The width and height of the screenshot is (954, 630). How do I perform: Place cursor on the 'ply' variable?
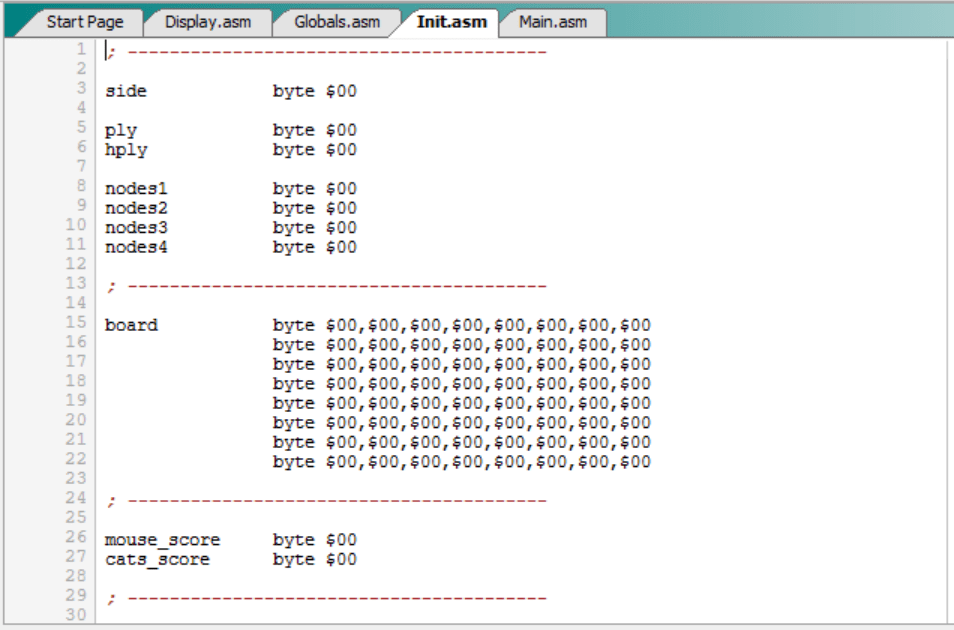point(121,131)
